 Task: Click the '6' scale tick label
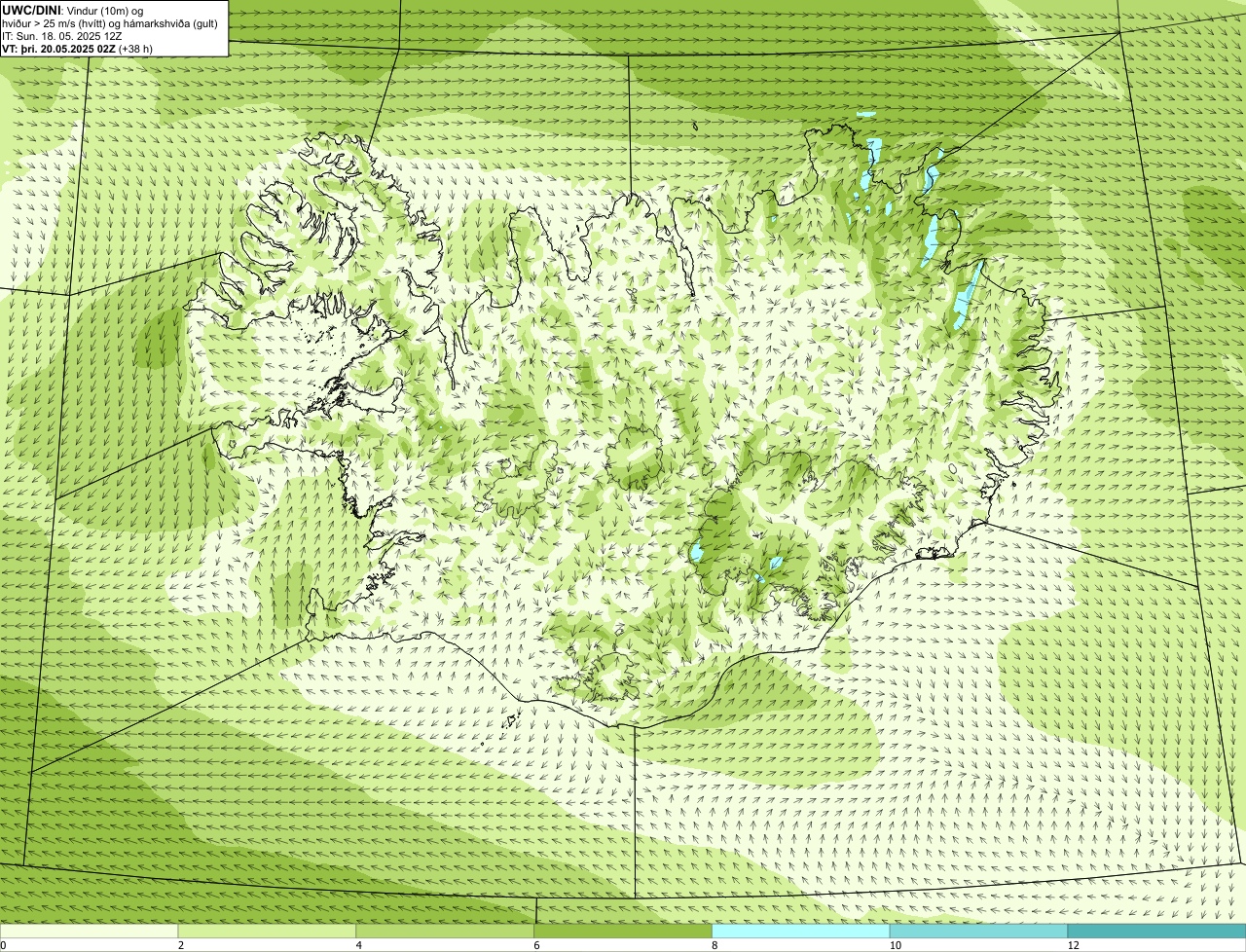536,945
